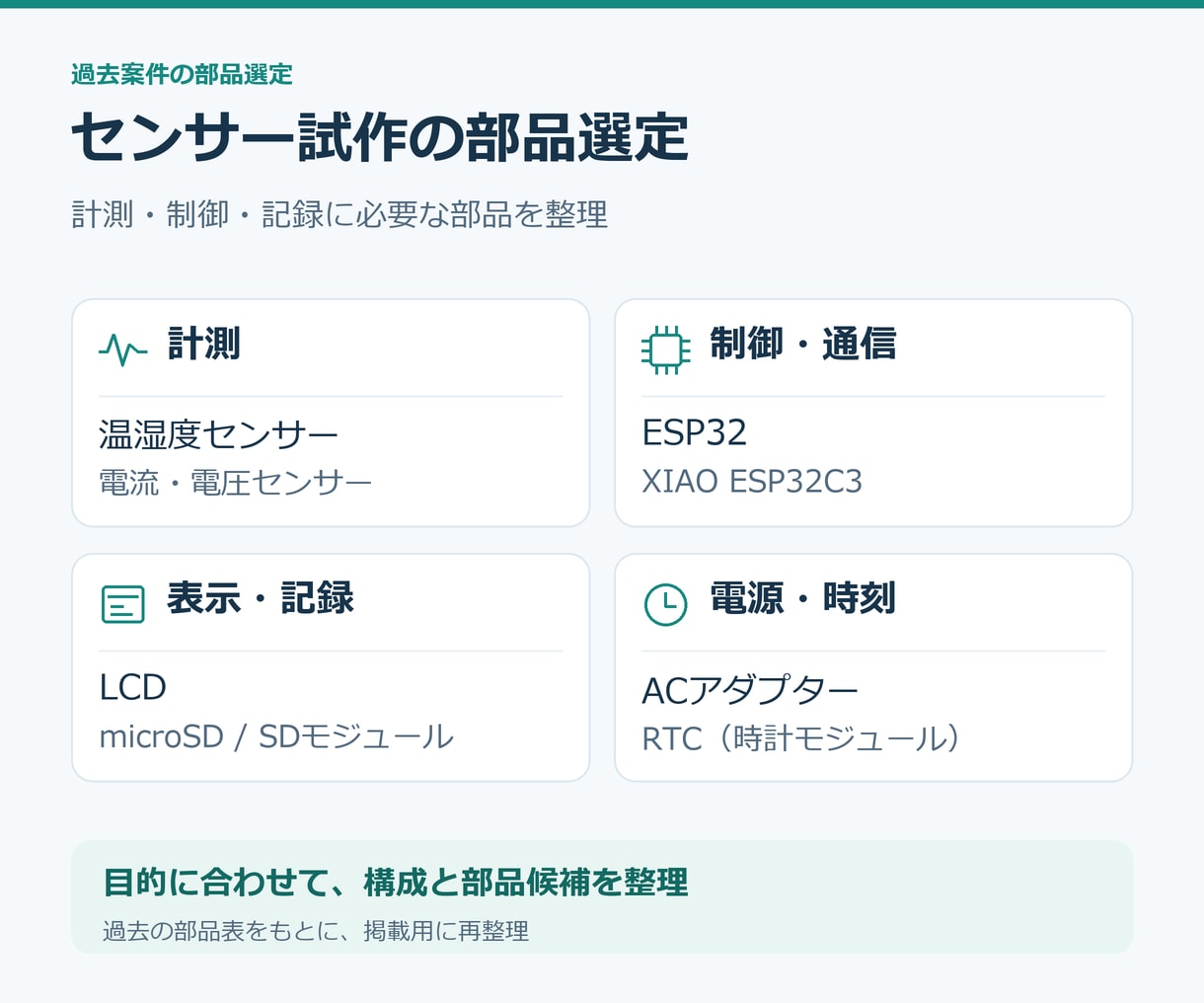Click the note 過去の部品表をもとに、掲載用に再整理
The width and height of the screenshot is (1204, 1003).
point(316,931)
